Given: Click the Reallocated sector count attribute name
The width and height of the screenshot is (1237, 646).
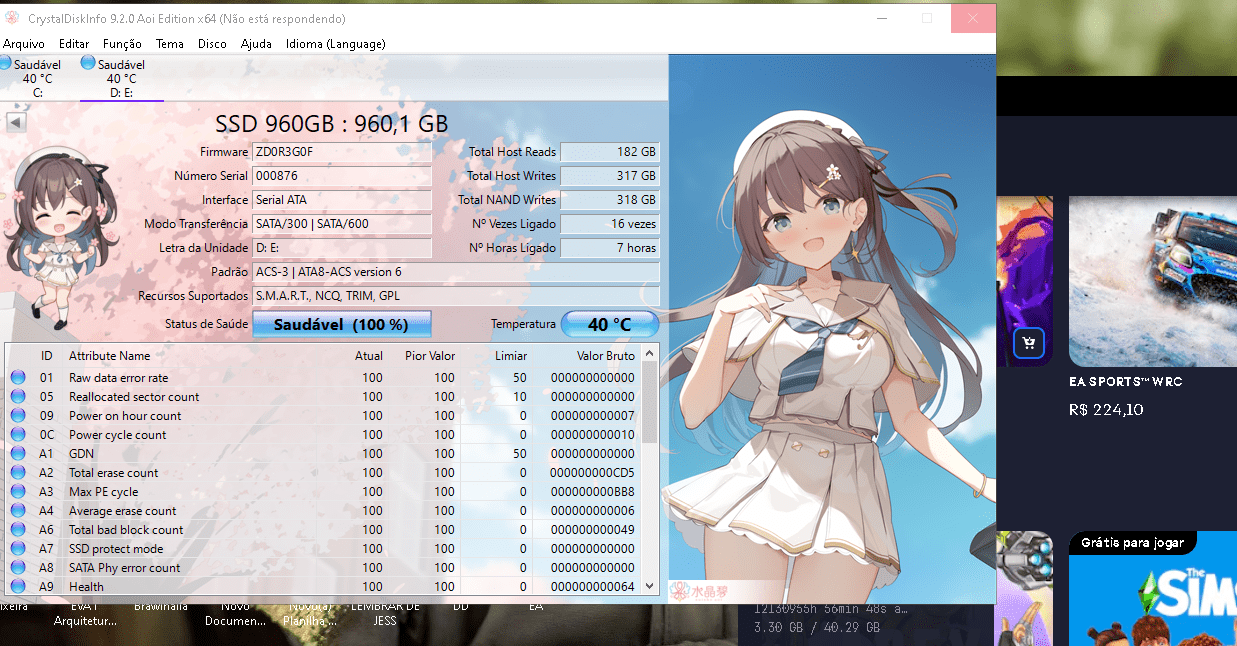Looking at the screenshot, I should point(134,397).
